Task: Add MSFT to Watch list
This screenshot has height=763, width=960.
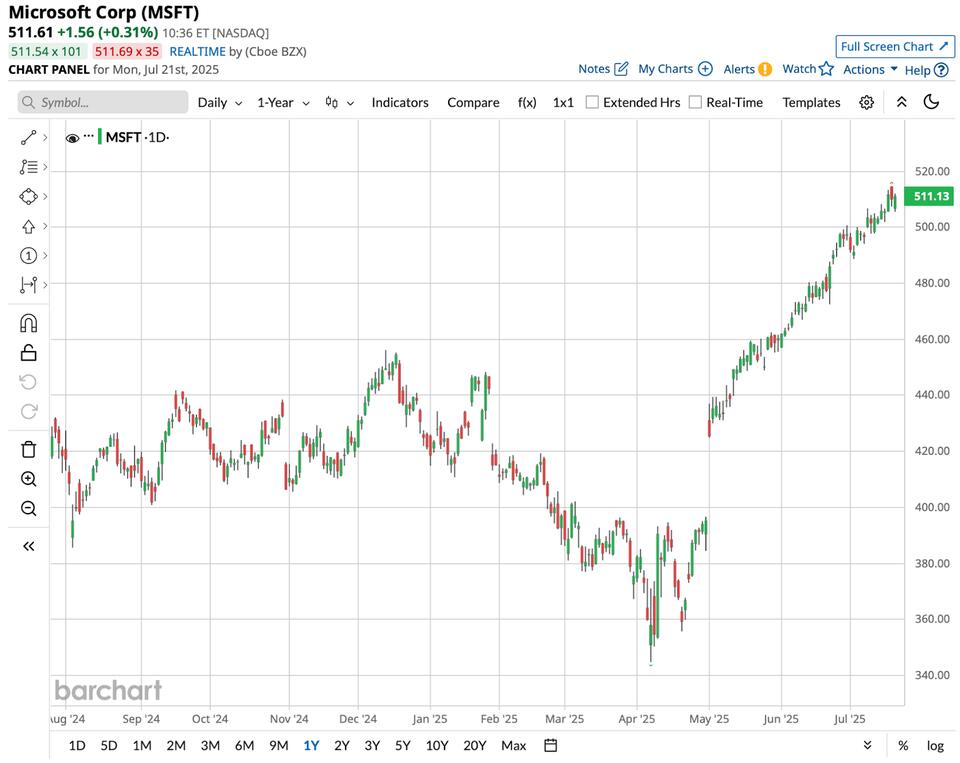Action: tap(808, 69)
